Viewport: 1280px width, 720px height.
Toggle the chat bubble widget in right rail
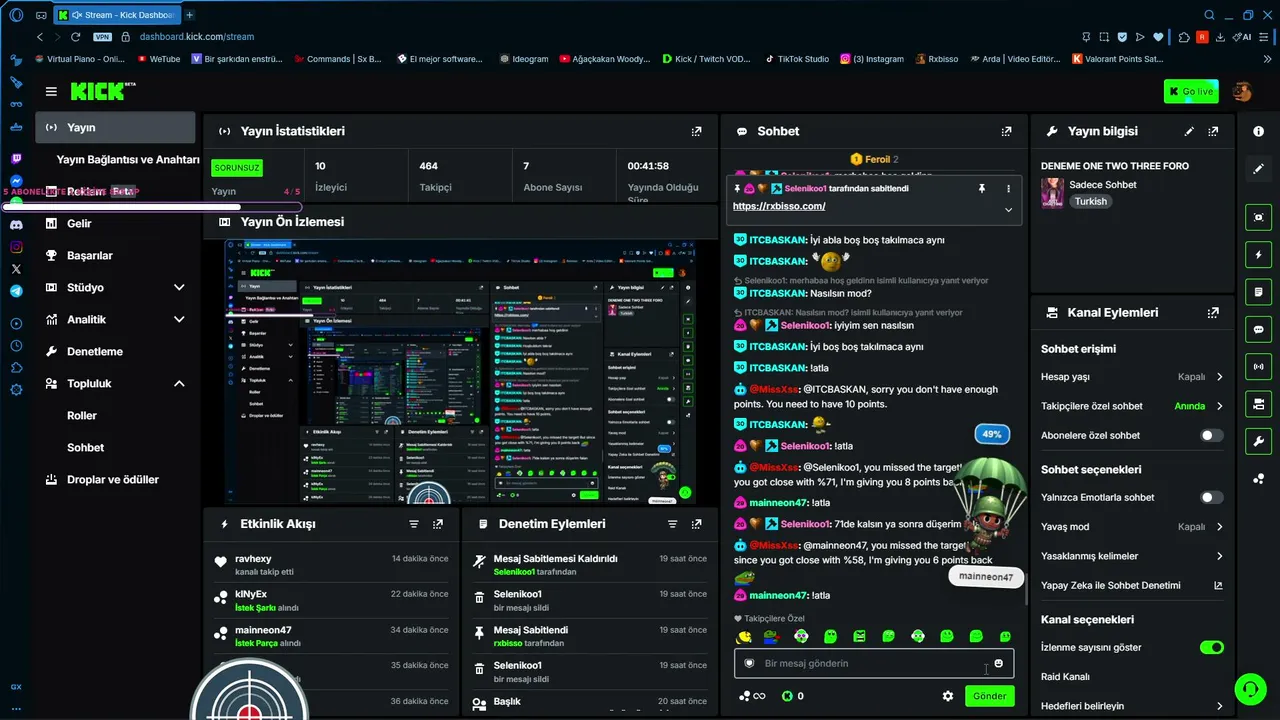(1258, 329)
